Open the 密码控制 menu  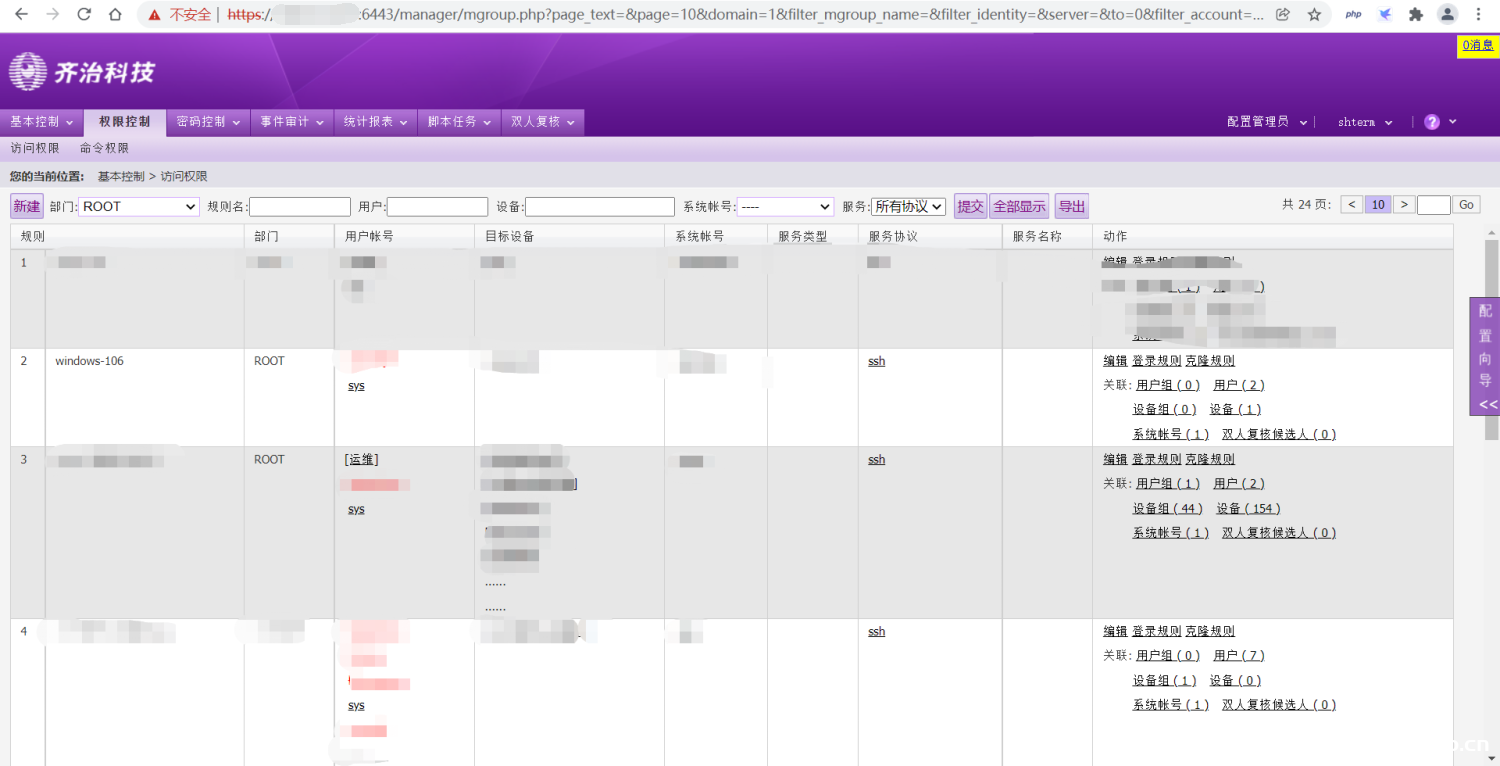(208, 122)
